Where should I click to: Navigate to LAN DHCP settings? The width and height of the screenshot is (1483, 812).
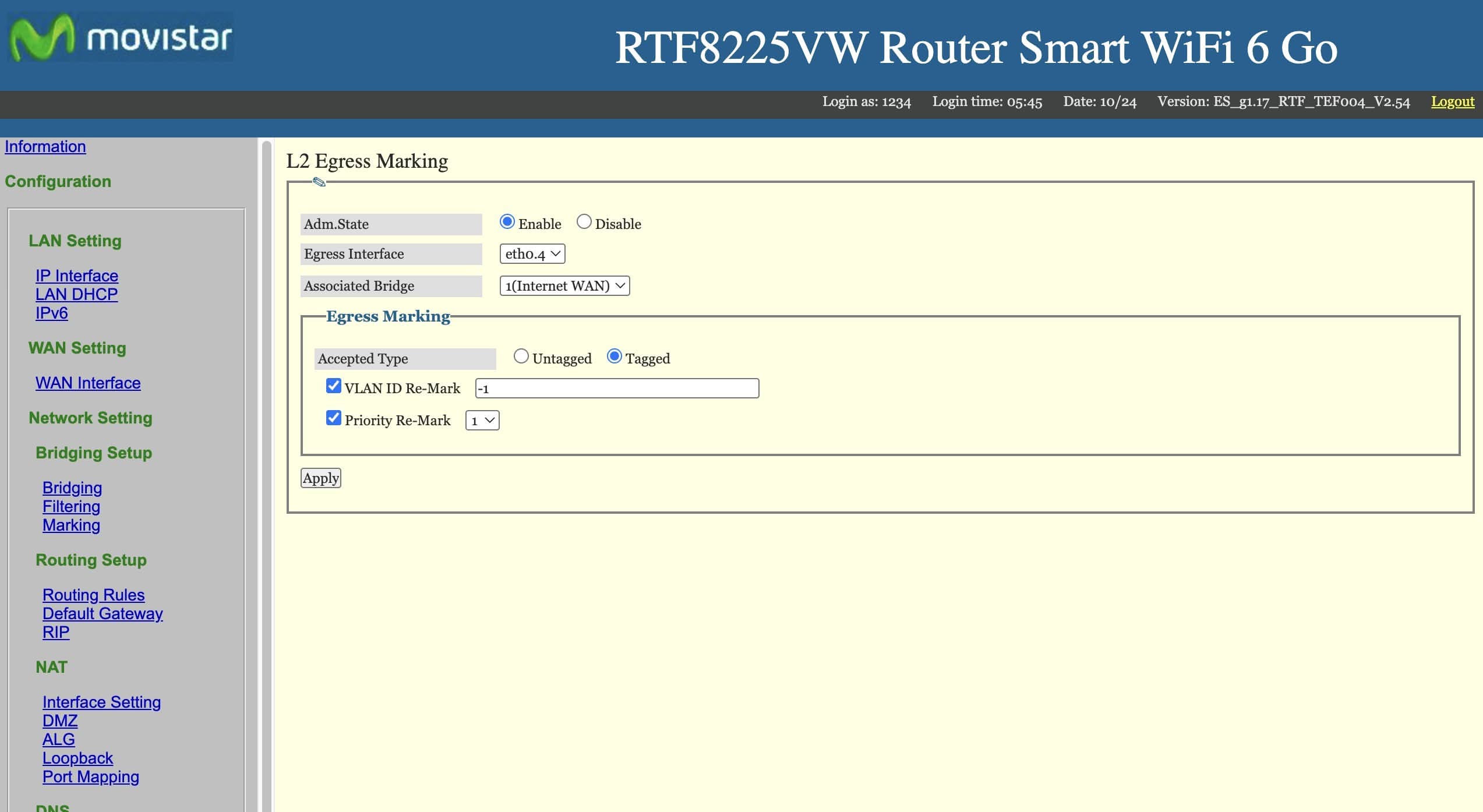click(x=76, y=295)
